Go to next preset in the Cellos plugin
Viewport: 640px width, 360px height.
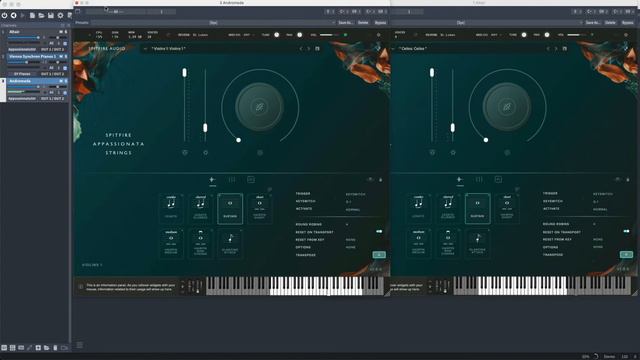[556, 49]
